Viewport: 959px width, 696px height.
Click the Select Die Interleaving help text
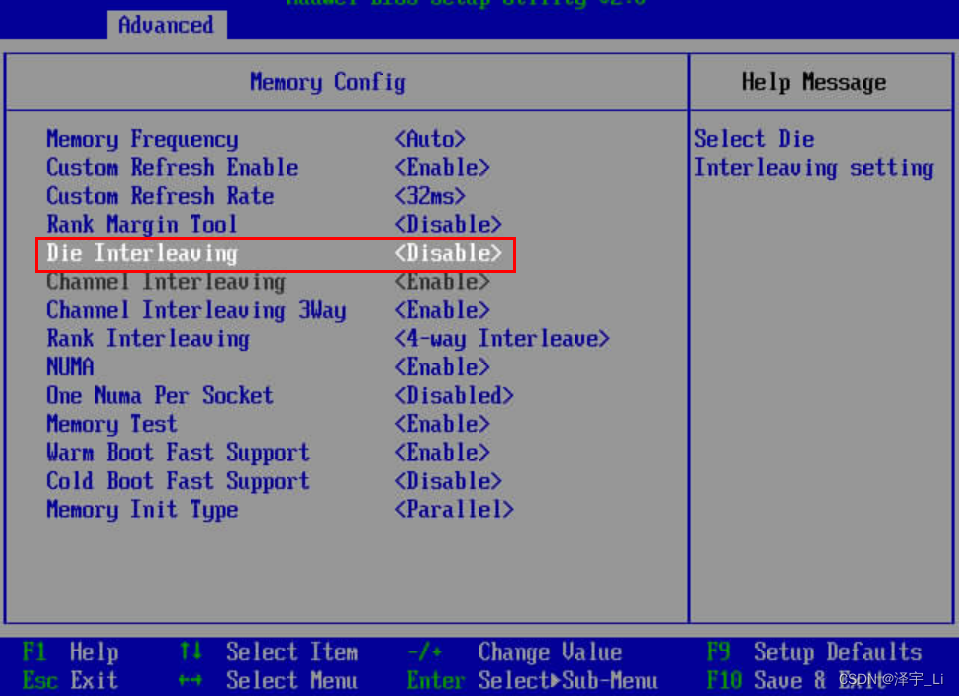click(814, 154)
